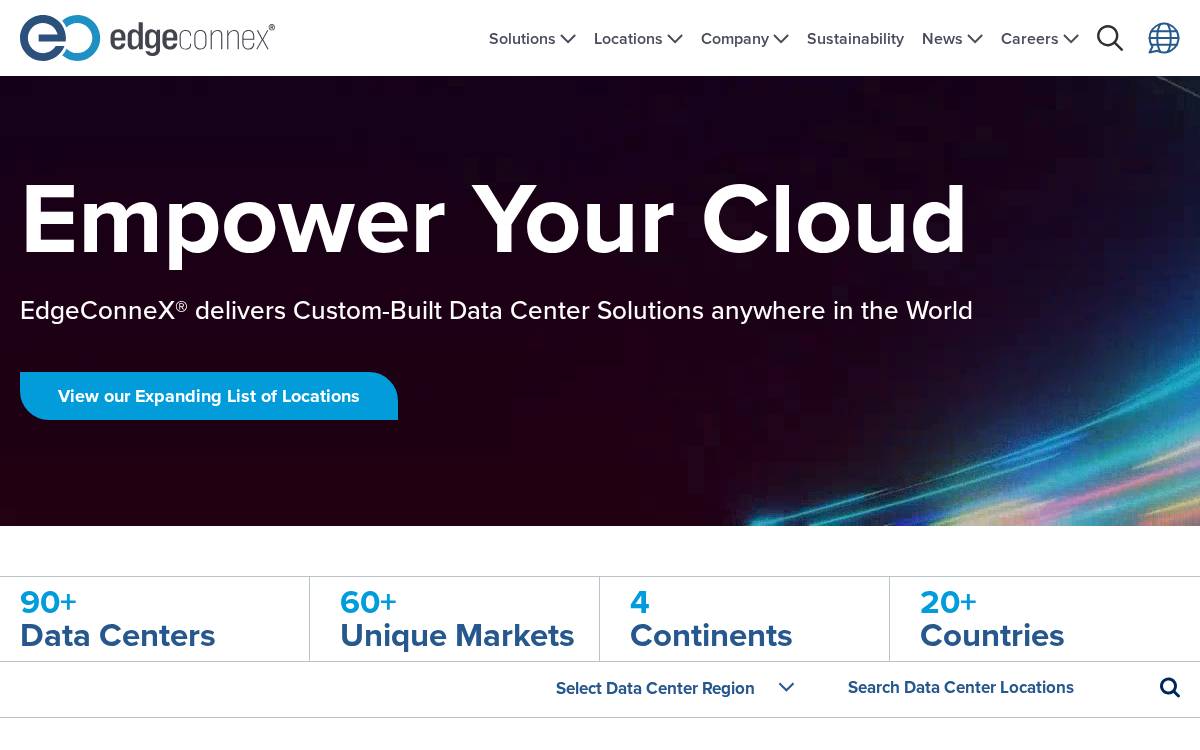Go to the Sustainability page
This screenshot has height=750, width=1200.
(x=855, y=39)
